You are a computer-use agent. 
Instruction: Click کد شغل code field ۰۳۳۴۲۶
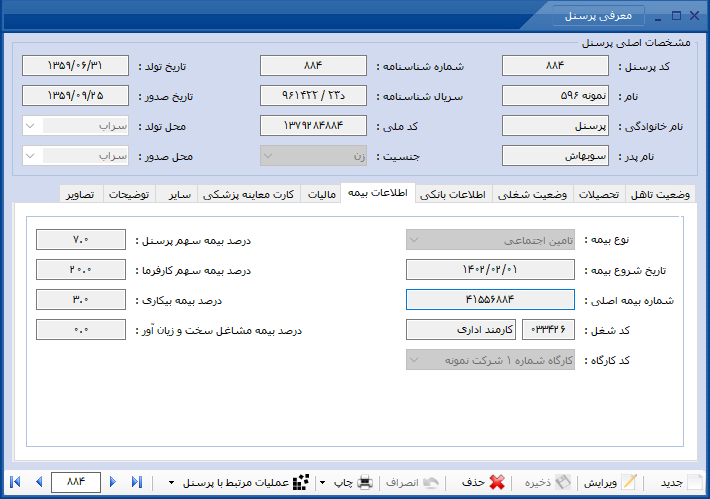[x=548, y=330]
